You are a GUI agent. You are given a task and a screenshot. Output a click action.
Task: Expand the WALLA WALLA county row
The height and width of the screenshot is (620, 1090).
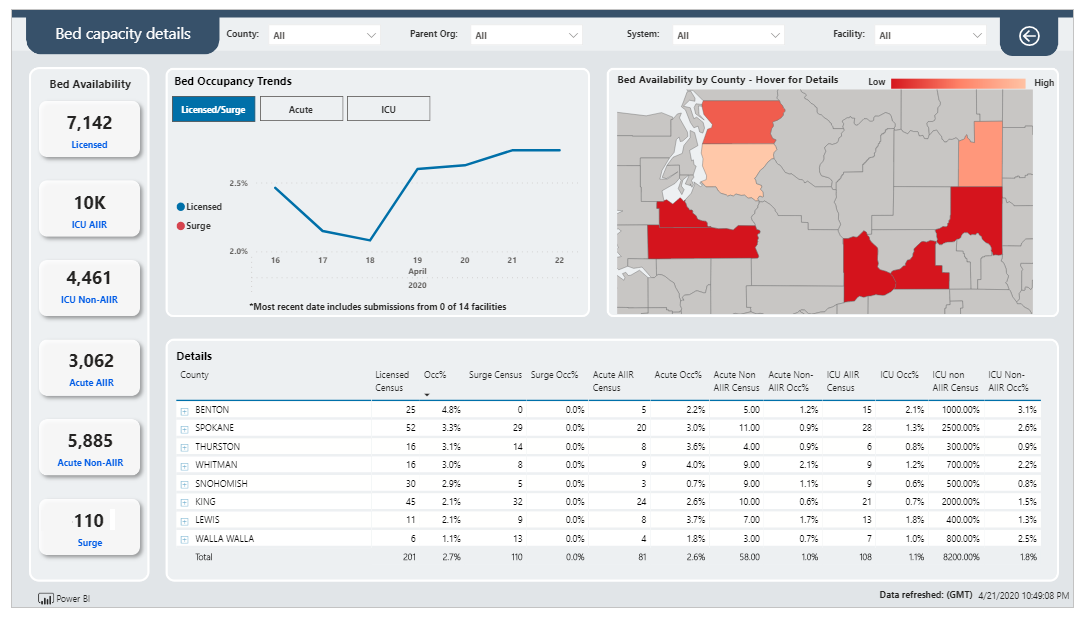pyautogui.click(x=184, y=539)
